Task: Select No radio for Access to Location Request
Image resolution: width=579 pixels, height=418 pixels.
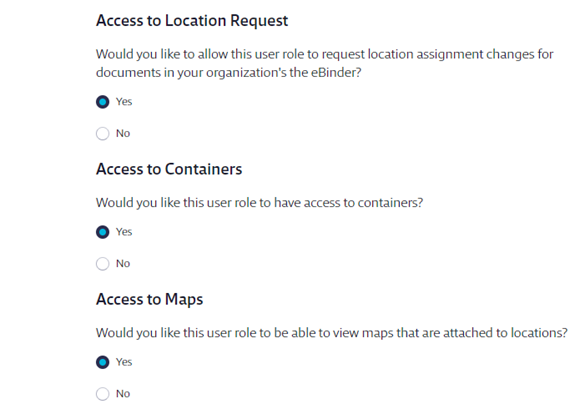Action: 103,134
